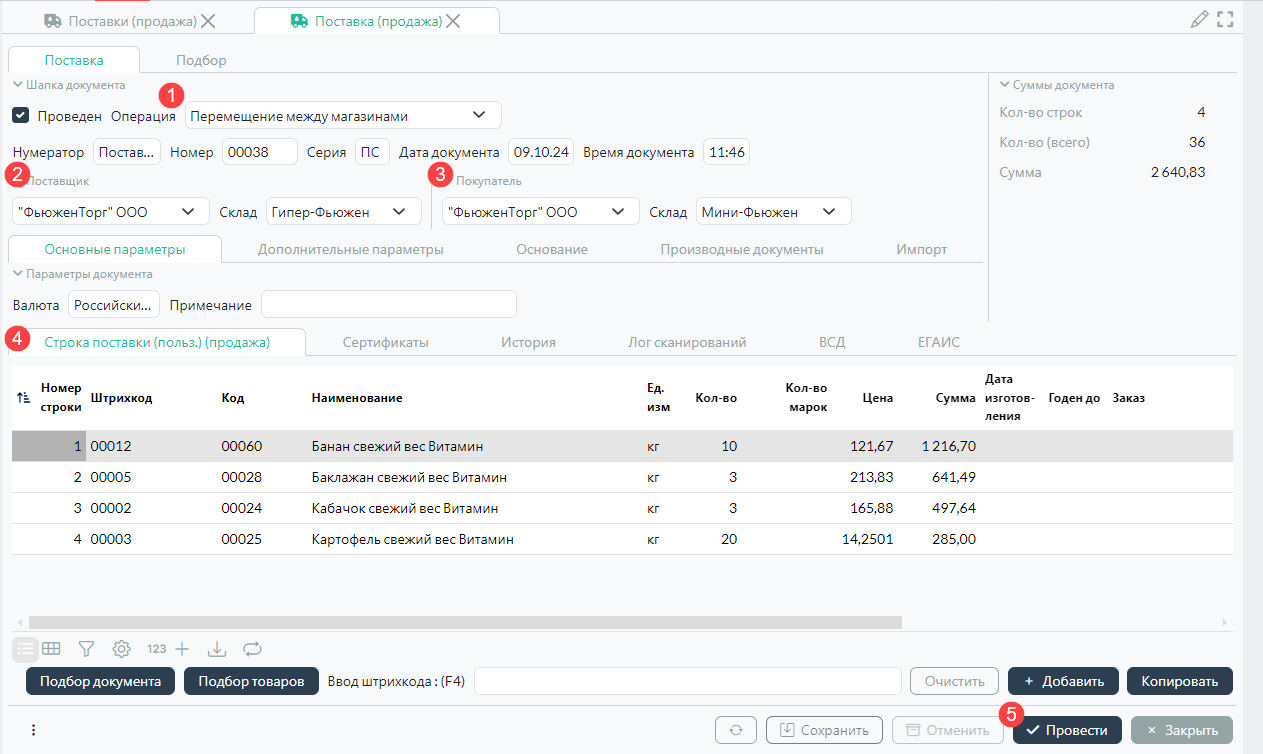Uncheck the Проведен checkbox

(20, 115)
